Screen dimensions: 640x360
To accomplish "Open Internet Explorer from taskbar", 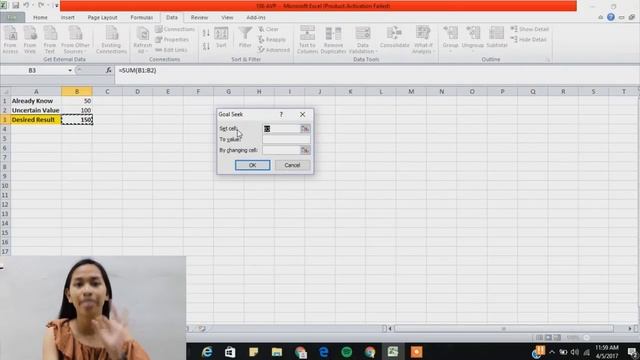I will point(207,352).
